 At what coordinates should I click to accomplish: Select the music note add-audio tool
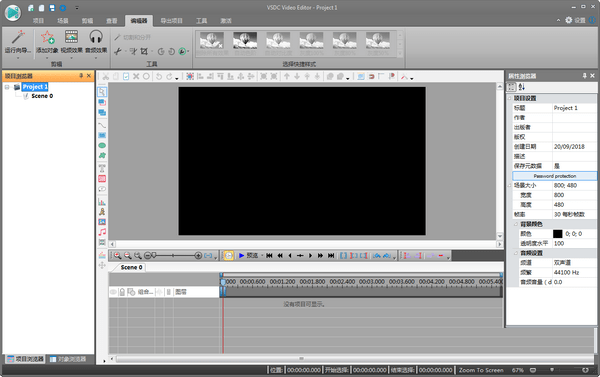click(x=102, y=232)
